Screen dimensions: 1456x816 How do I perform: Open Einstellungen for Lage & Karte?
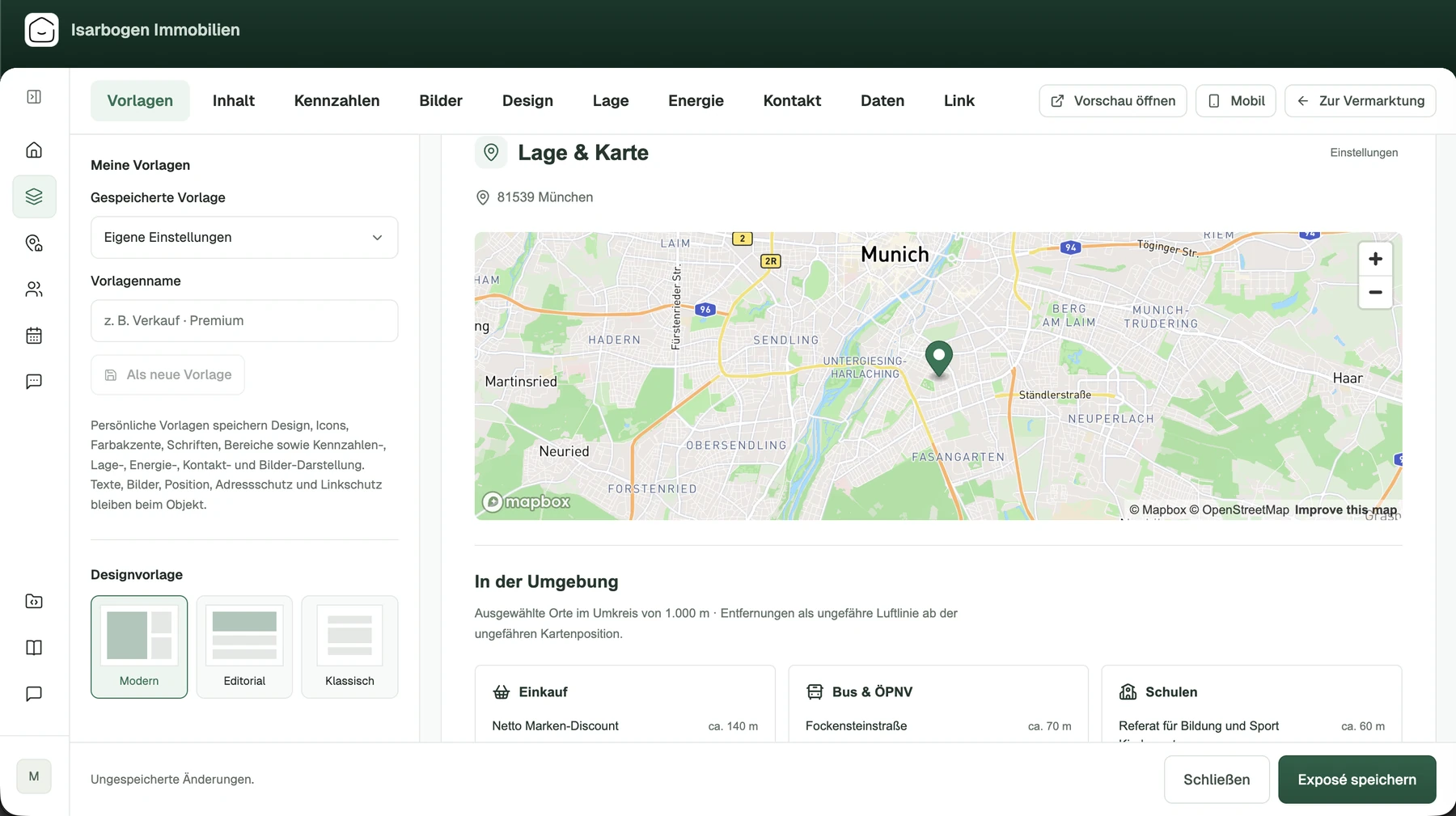point(1364,153)
